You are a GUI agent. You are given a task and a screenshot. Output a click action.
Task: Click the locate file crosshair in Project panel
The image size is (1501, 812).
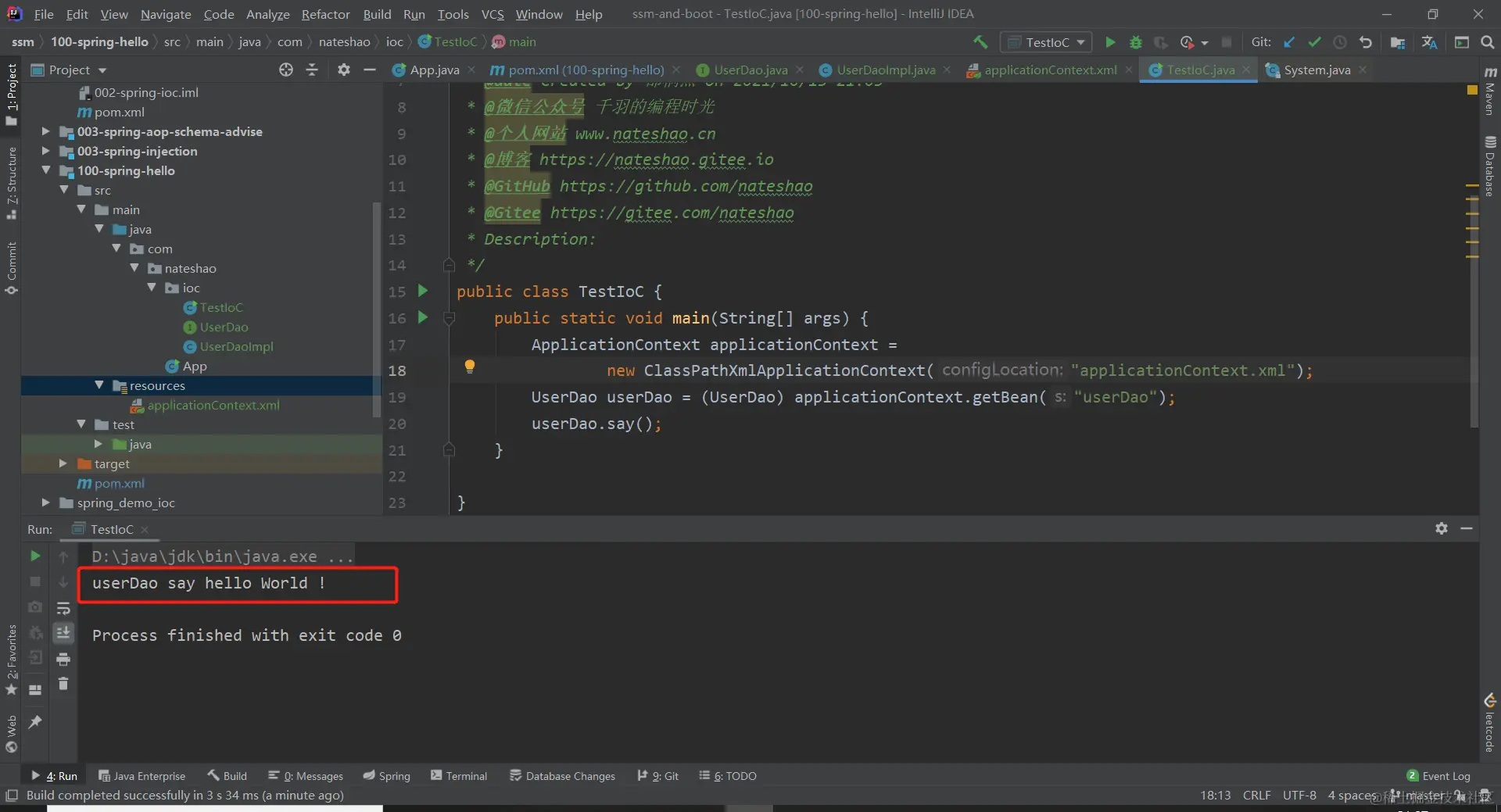(286, 70)
